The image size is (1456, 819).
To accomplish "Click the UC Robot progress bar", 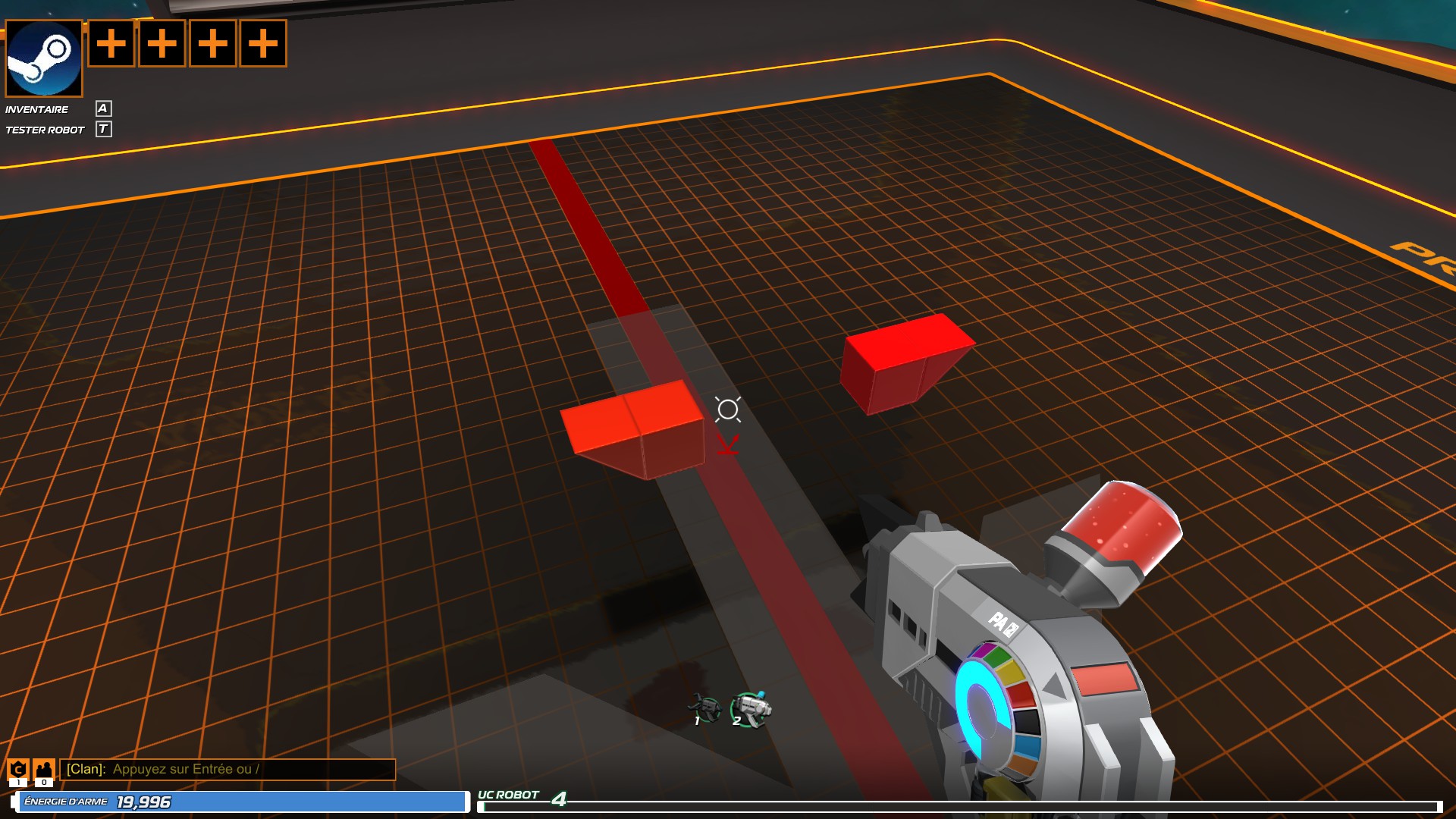I will 960,806.
